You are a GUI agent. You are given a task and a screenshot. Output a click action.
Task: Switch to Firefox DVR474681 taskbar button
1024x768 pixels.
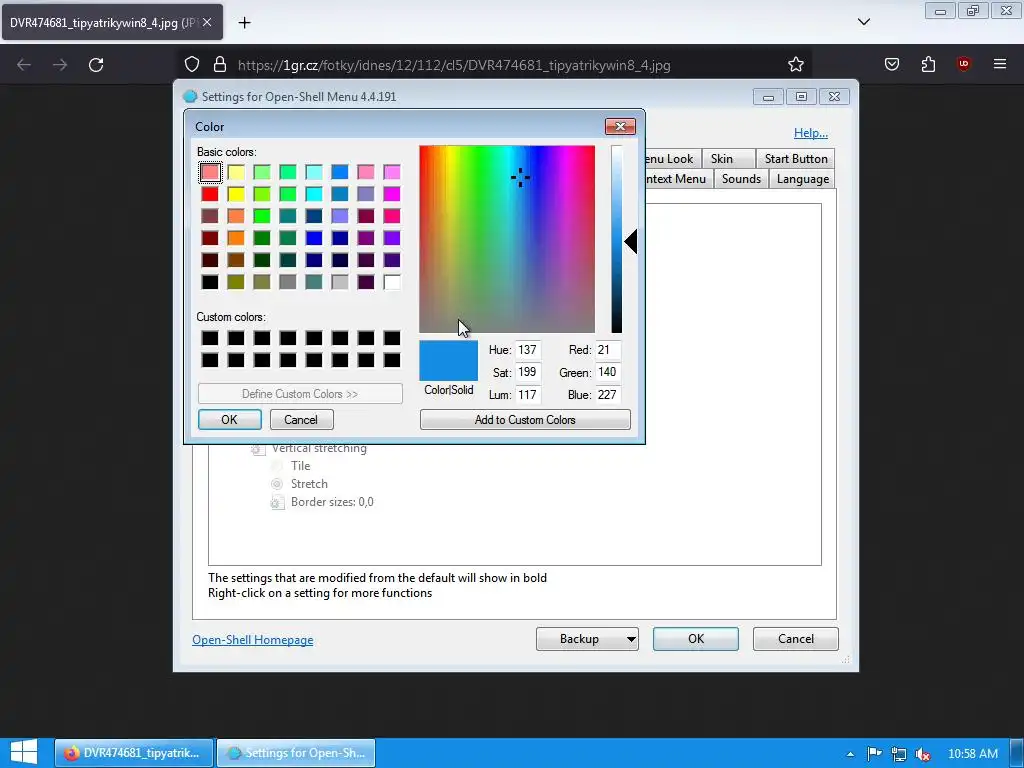(x=134, y=753)
